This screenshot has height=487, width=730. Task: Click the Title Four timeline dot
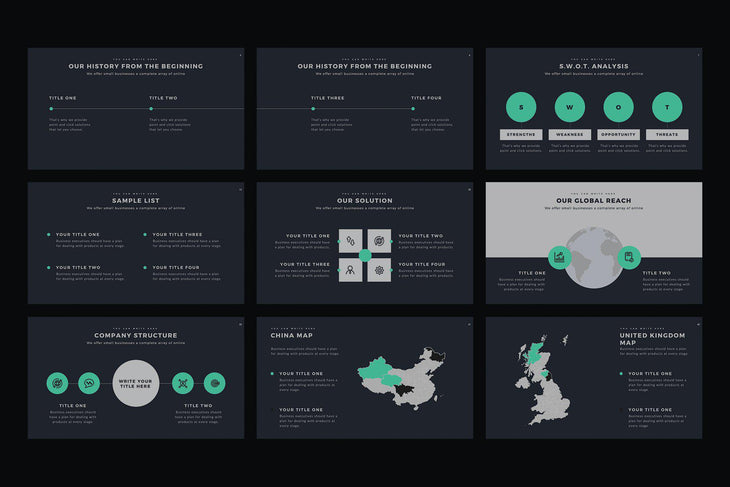click(x=412, y=109)
